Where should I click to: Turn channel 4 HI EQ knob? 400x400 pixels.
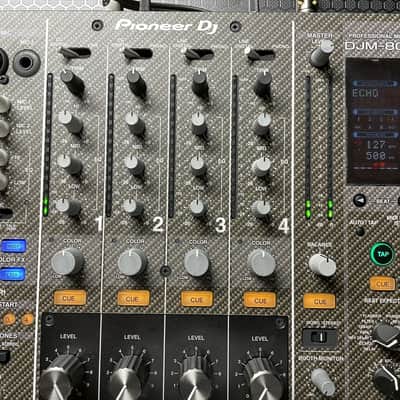(263, 124)
